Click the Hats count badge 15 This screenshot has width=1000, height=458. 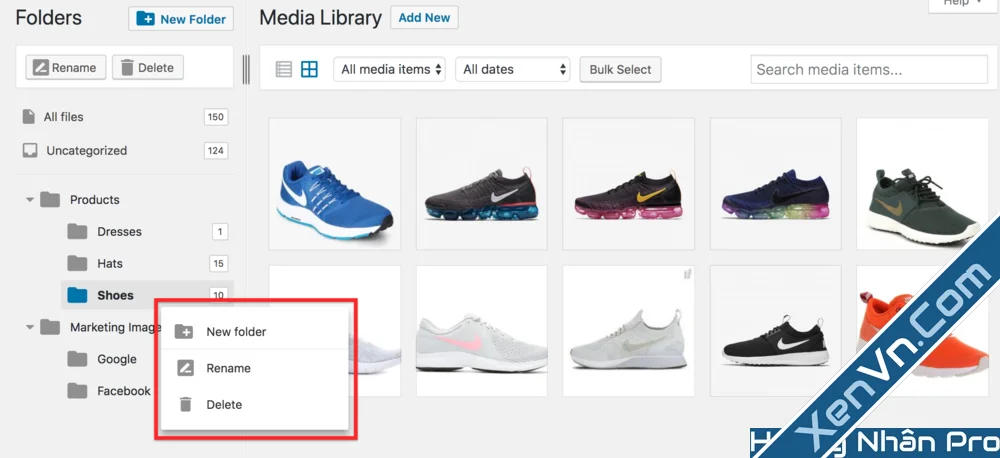[x=219, y=263]
